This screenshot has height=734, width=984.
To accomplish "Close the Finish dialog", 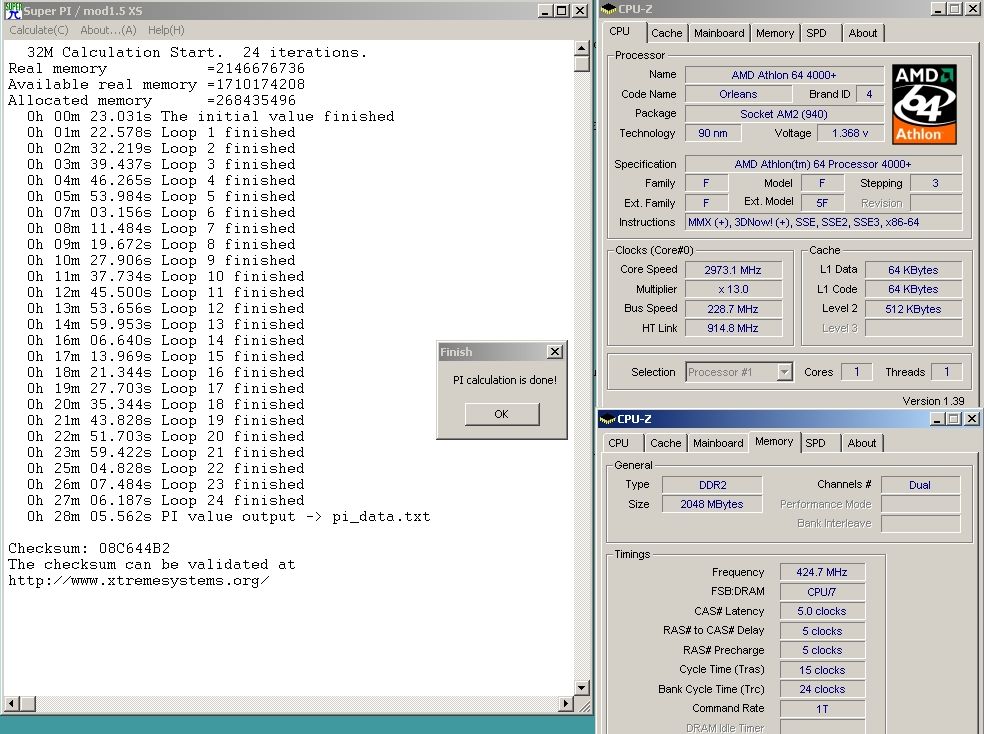I will (555, 351).
